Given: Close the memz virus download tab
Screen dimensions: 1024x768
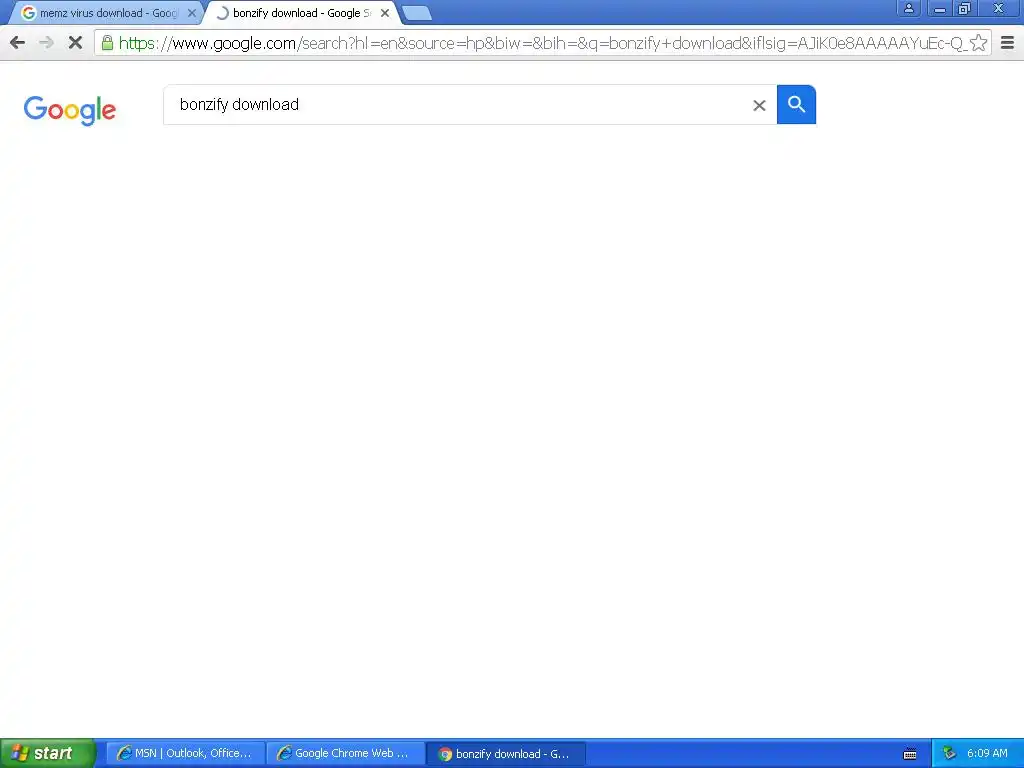Looking at the screenshot, I should 192,13.
